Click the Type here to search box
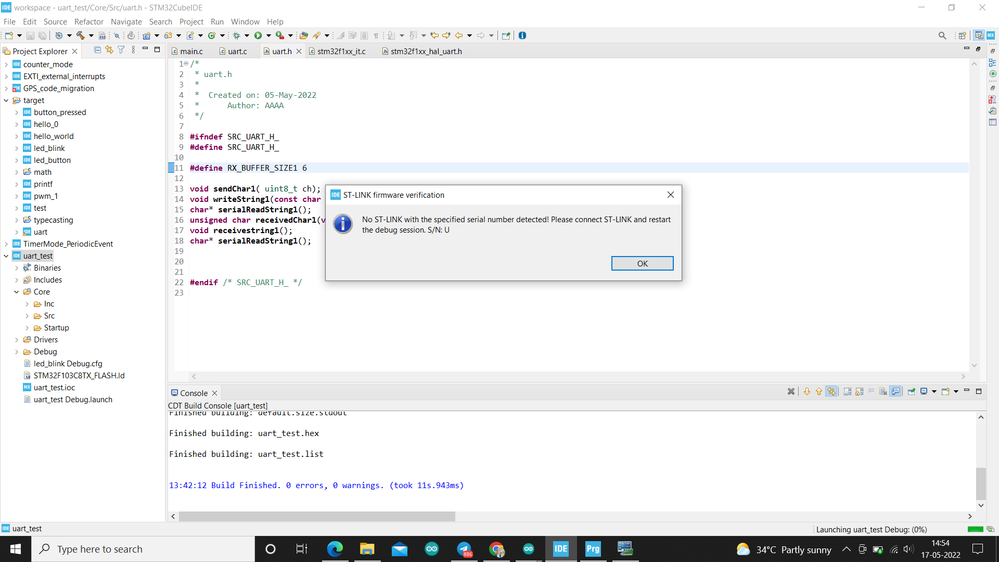This screenshot has height=562, width=999. click(x=143, y=549)
